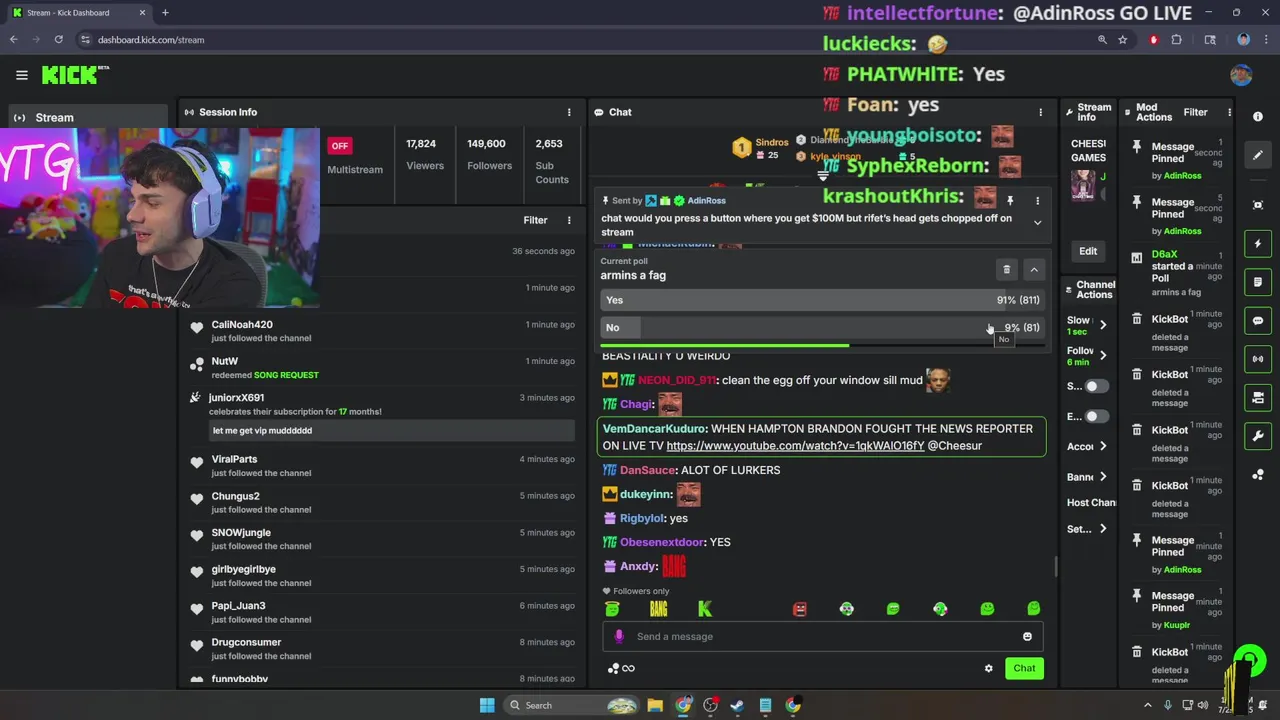
Task: Unpin the pinned message via pin icon
Action: [1010, 201]
